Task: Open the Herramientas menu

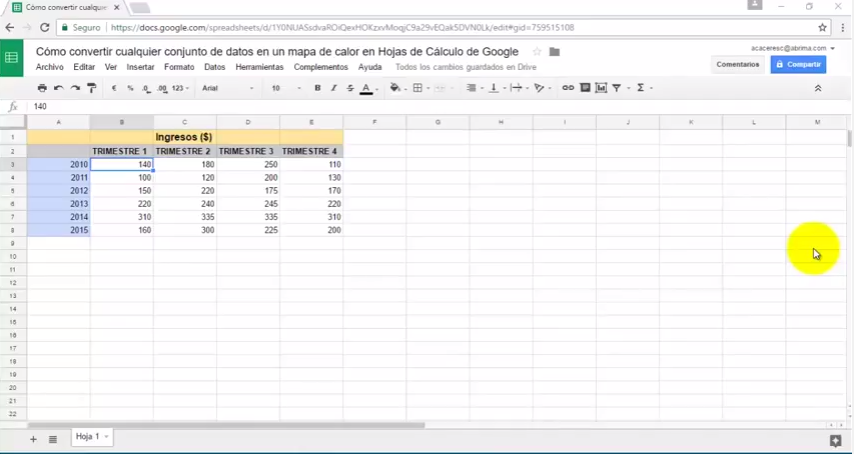Action: tap(259, 67)
